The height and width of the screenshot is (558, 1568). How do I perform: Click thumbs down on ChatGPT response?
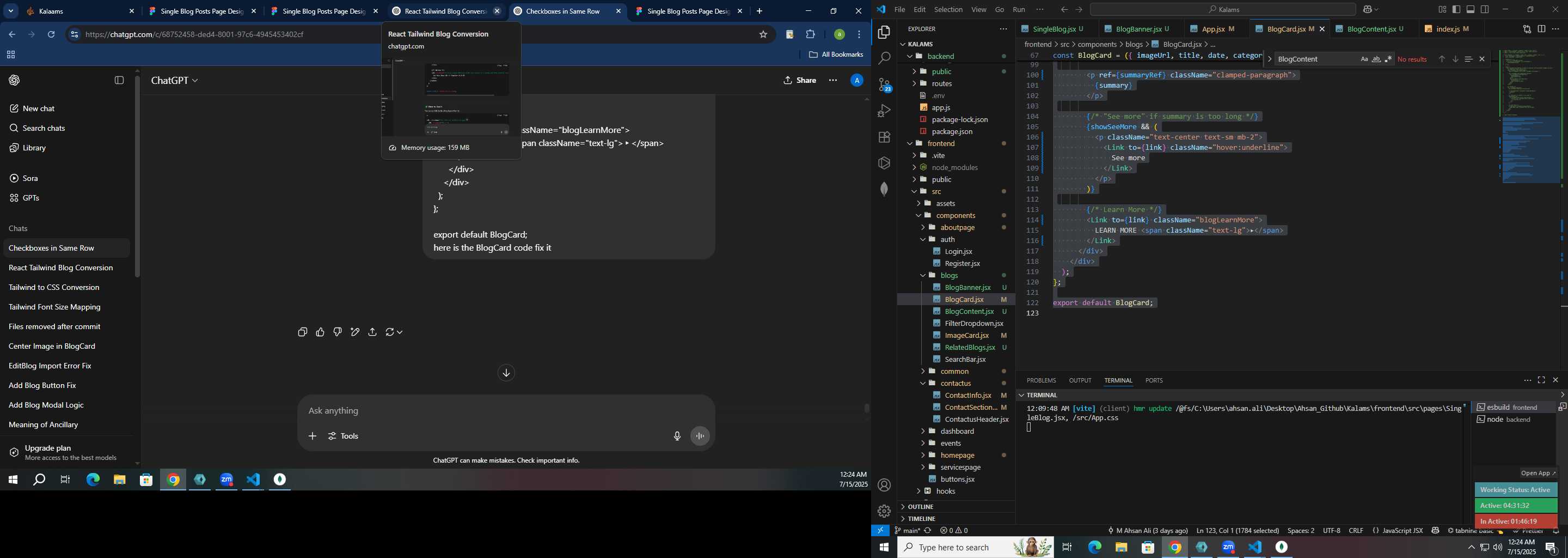338,332
